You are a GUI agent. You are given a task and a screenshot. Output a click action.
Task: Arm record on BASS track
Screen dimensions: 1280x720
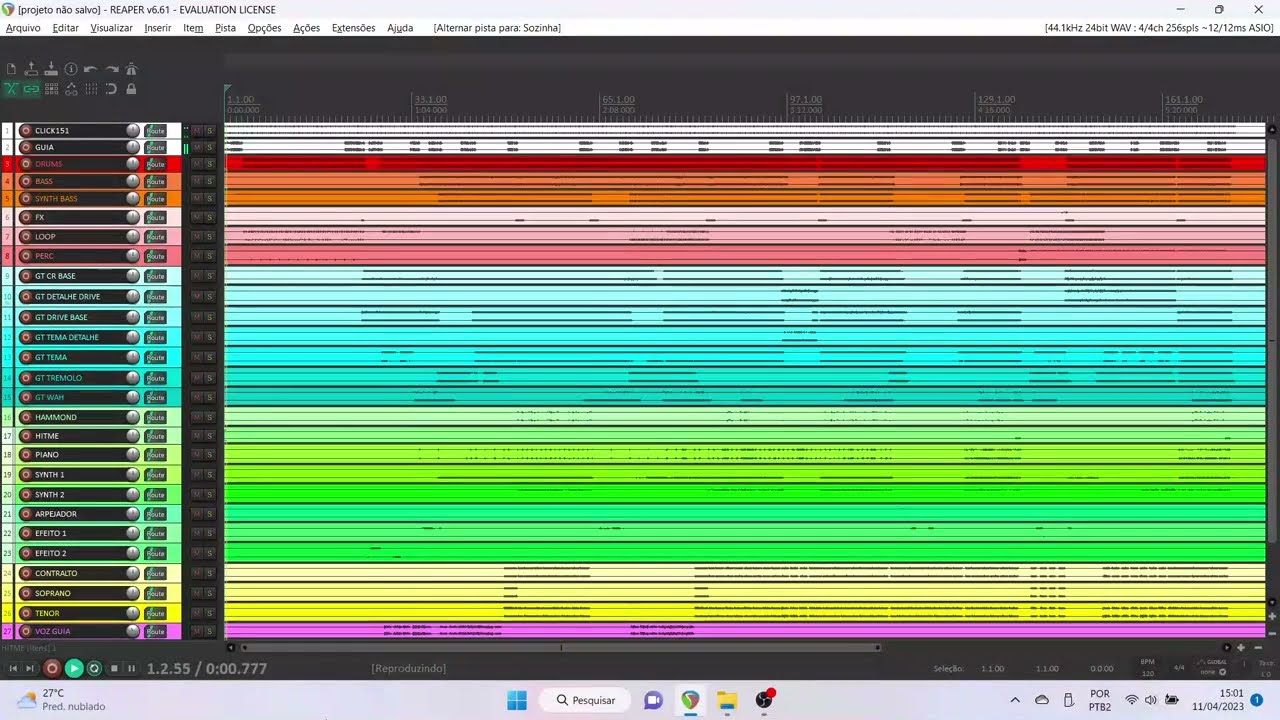click(26, 181)
